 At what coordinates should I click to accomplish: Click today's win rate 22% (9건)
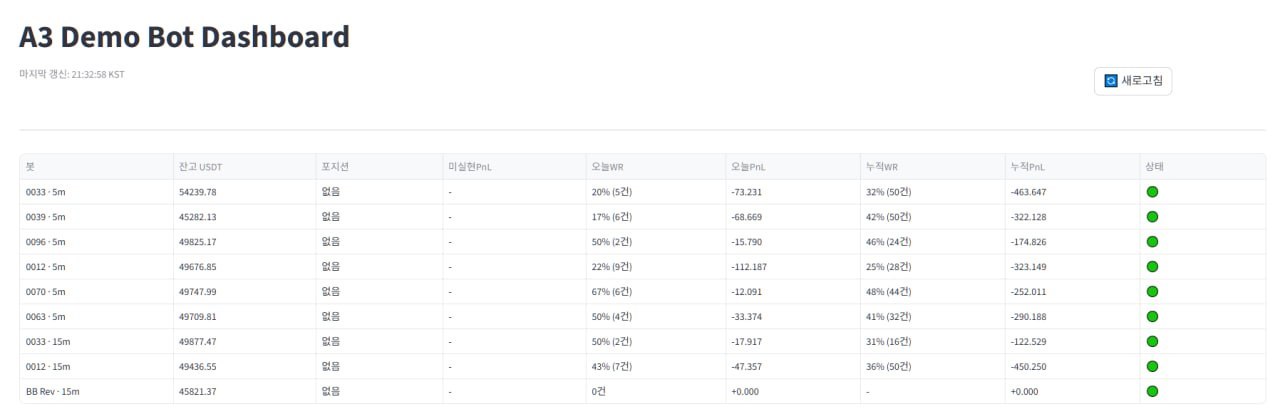tap(612, 267)
